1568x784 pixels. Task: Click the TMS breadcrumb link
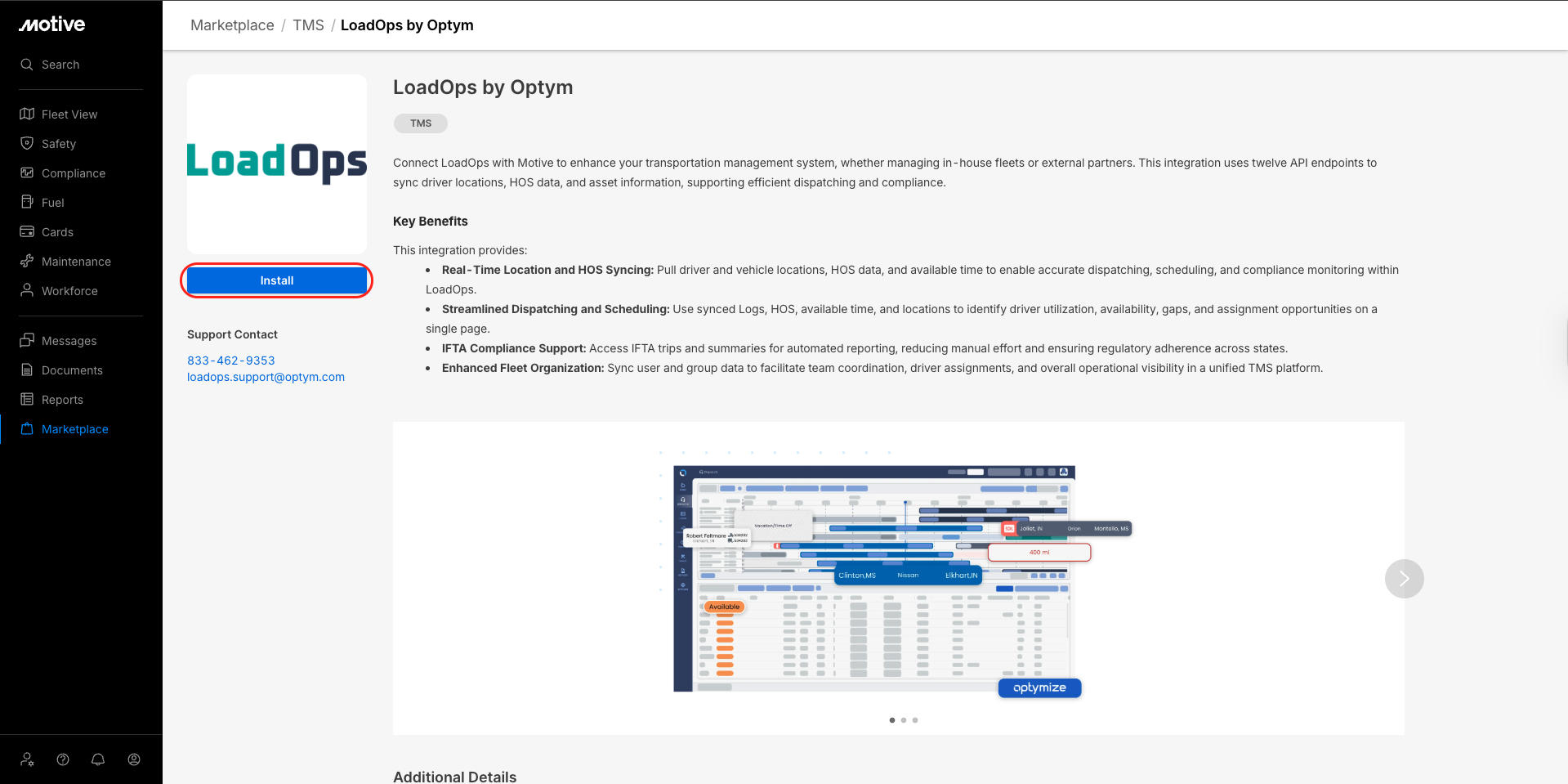[x=308, y=25]
